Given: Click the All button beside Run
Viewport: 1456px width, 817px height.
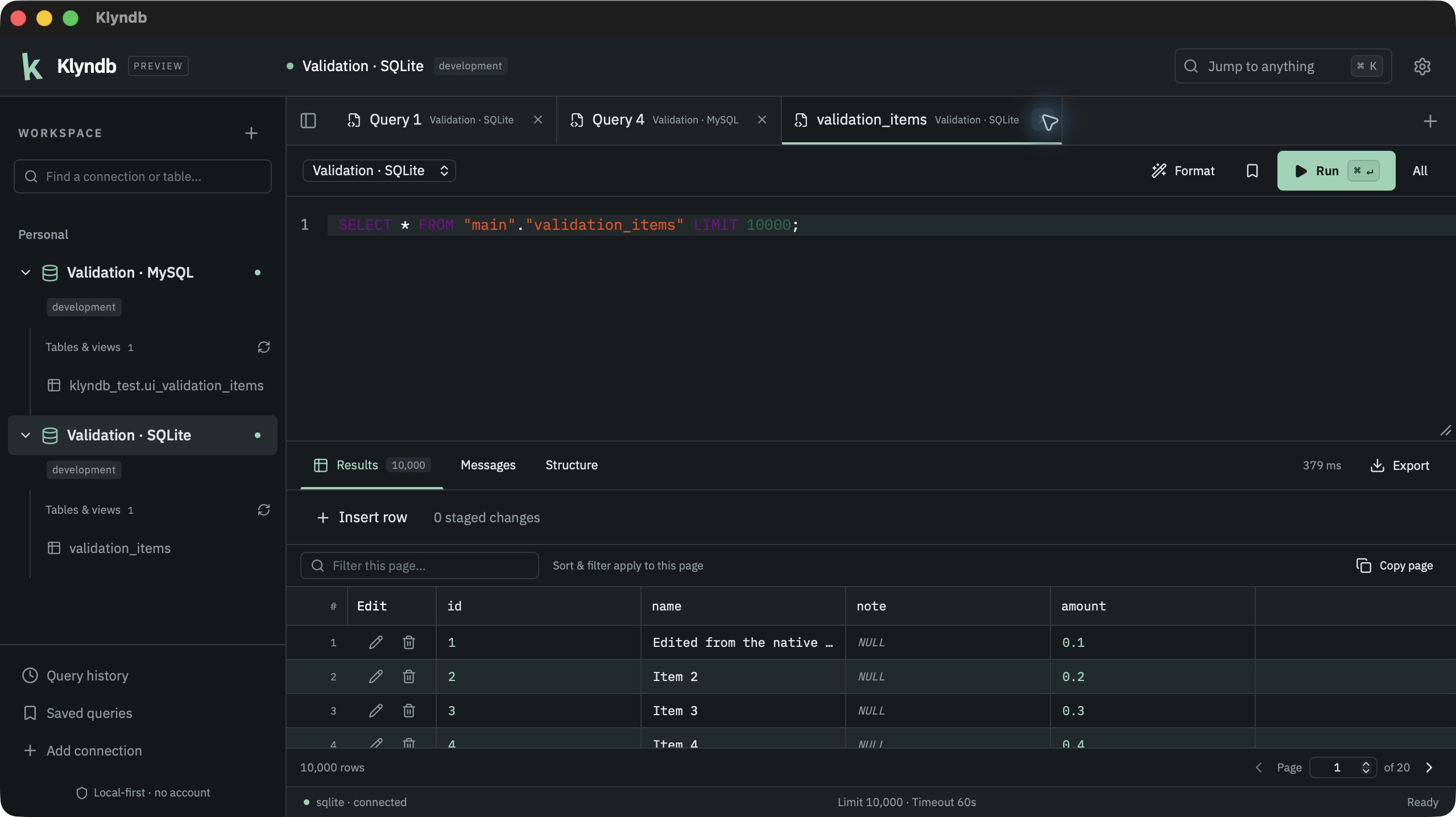Looking at the screenshot, I should click(x=1420, y=171).
